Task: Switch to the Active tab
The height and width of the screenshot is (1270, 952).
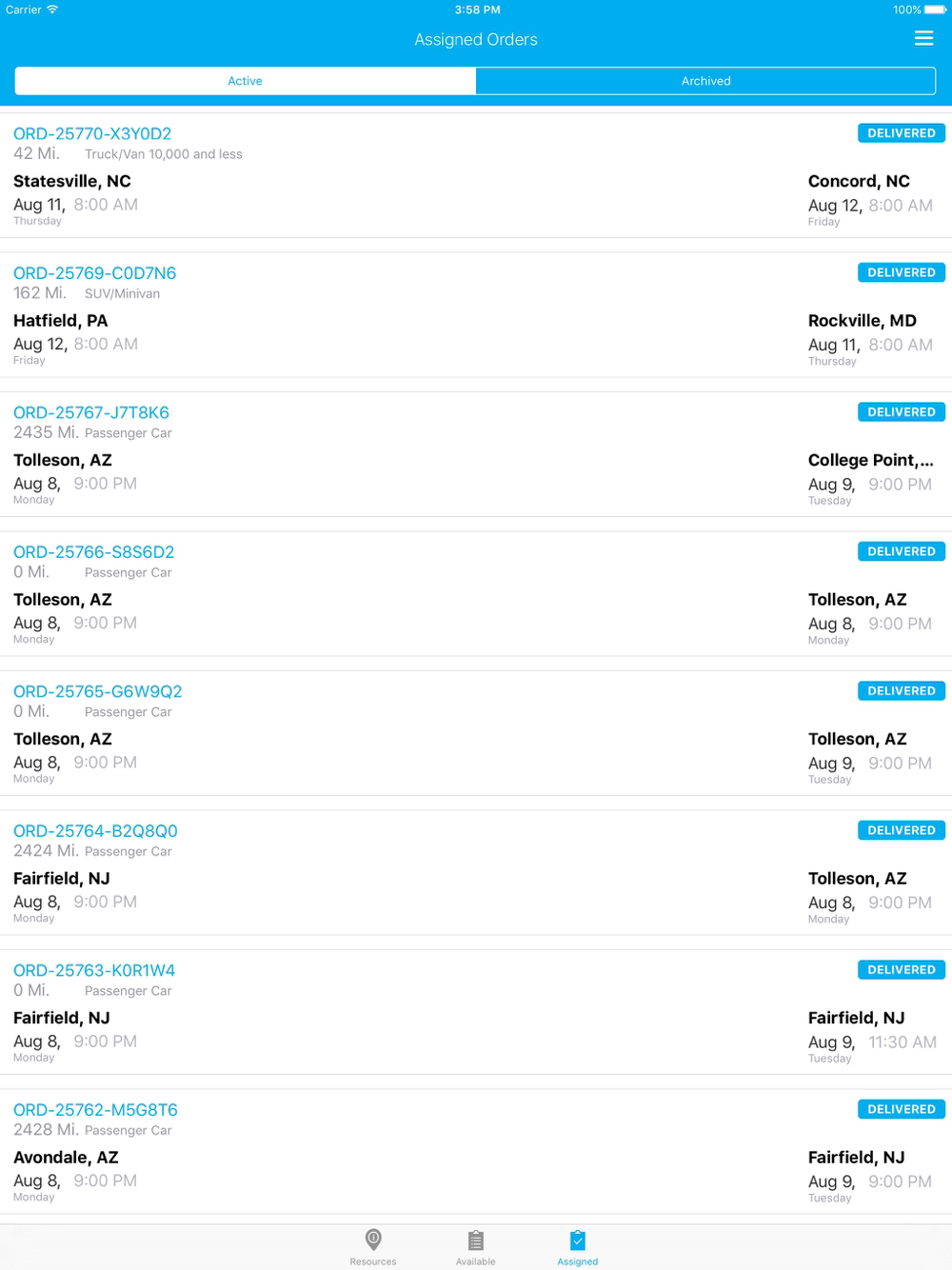Action: (246, 81)
